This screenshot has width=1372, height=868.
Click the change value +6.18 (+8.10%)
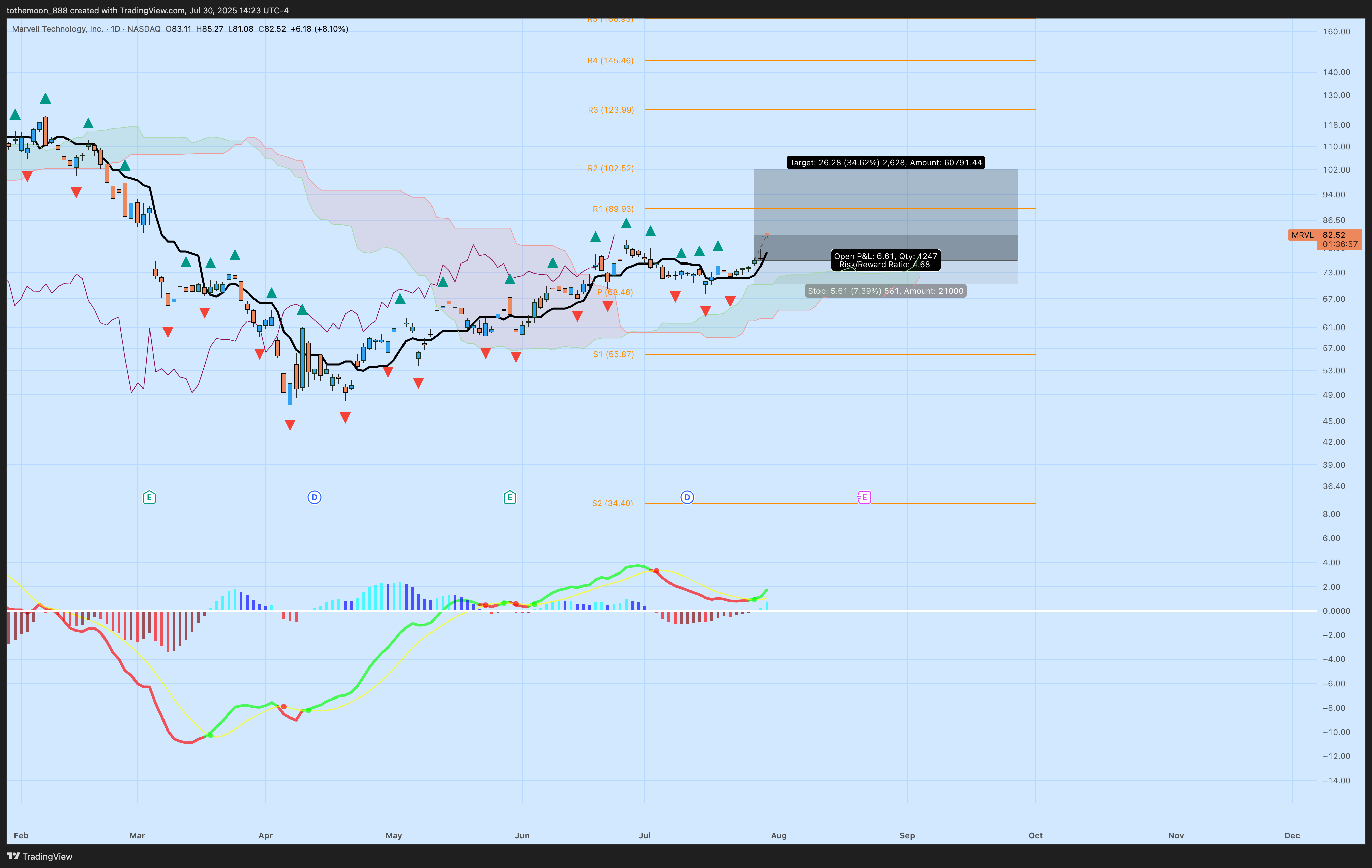pos(319,29)
